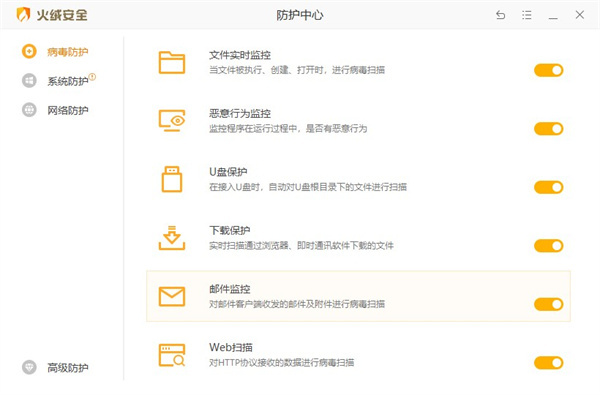This screenshot has height=395, width=600.
Task: Disable the 恶意行为监控 switch
Action: pyautogui.click(x=549, y=129)
